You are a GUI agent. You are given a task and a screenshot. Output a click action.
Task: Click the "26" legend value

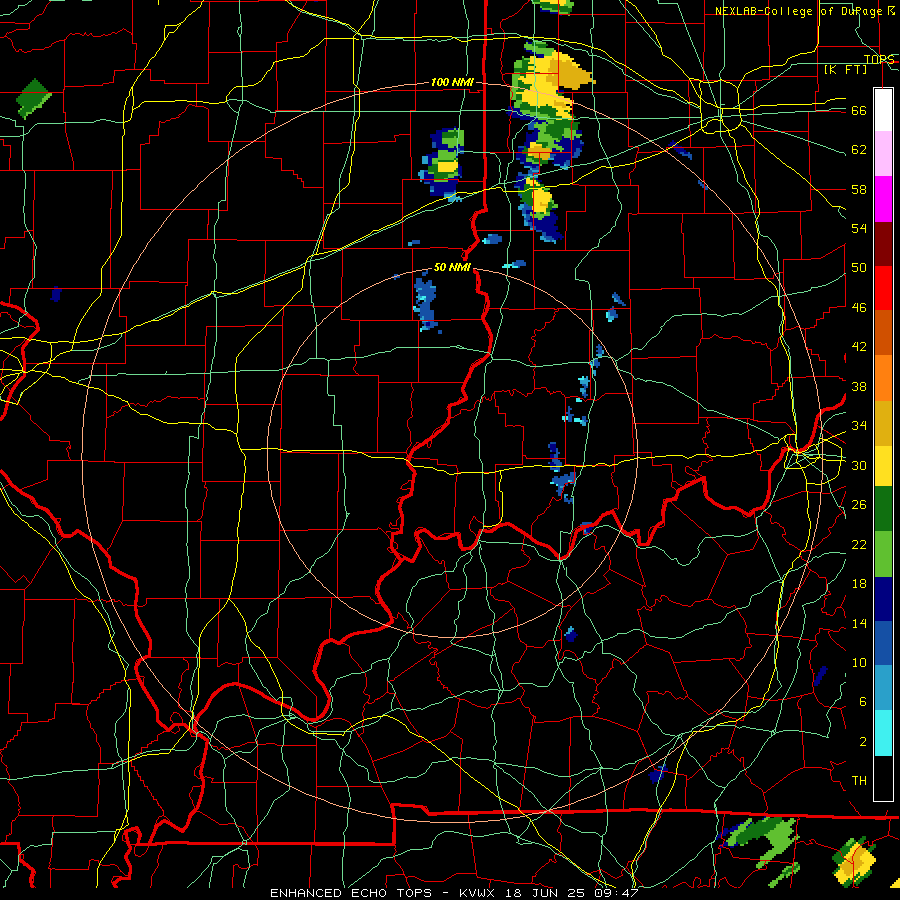click(859, 505)
